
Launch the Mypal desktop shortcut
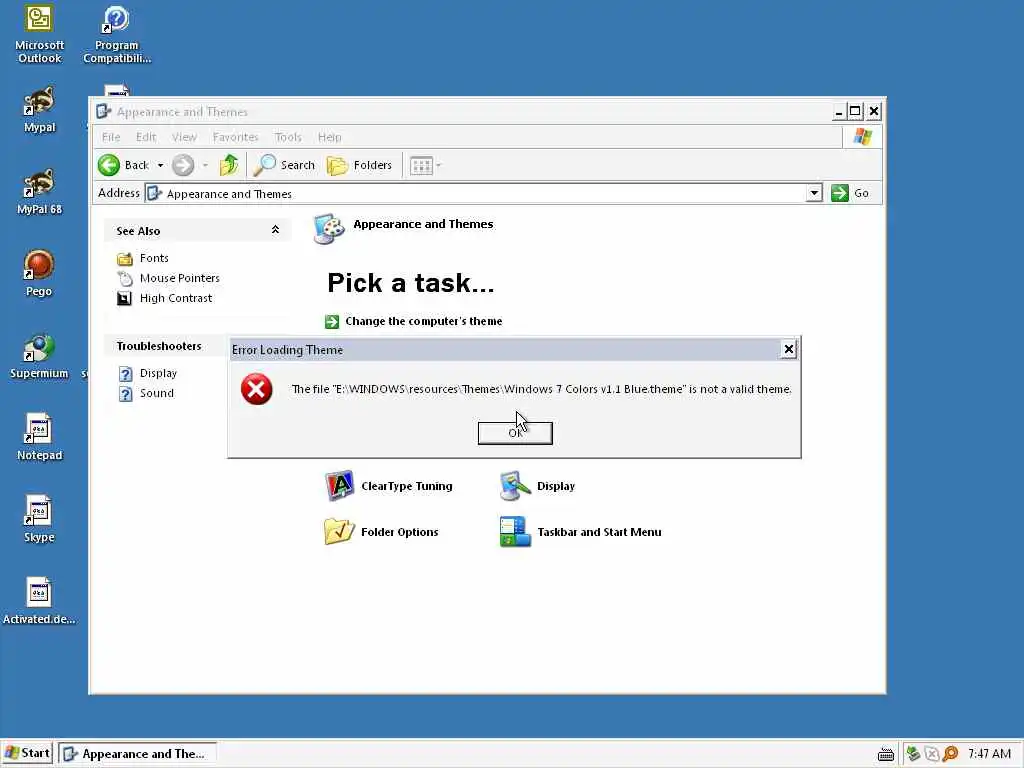pos(39,110)
